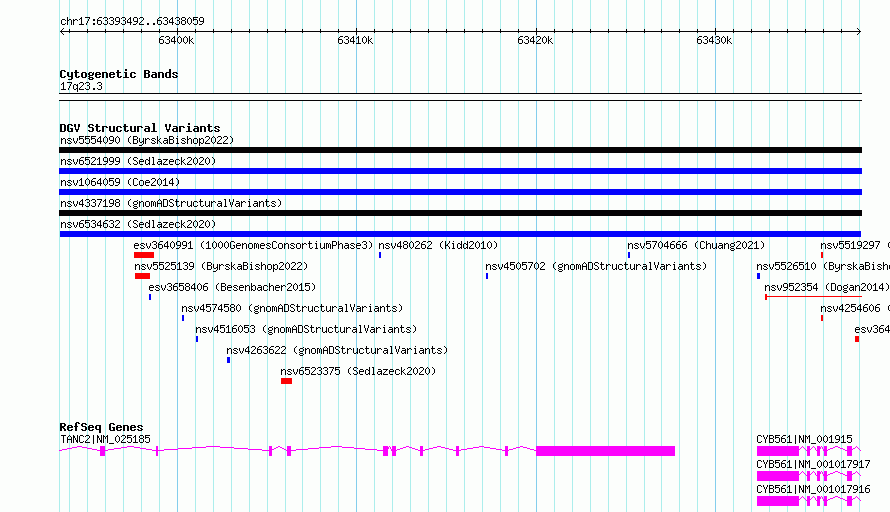This screenshot has height=512, width=890.
Task: Open TANC2|NM_025185 gene label
Action: (x=106, y=439)
